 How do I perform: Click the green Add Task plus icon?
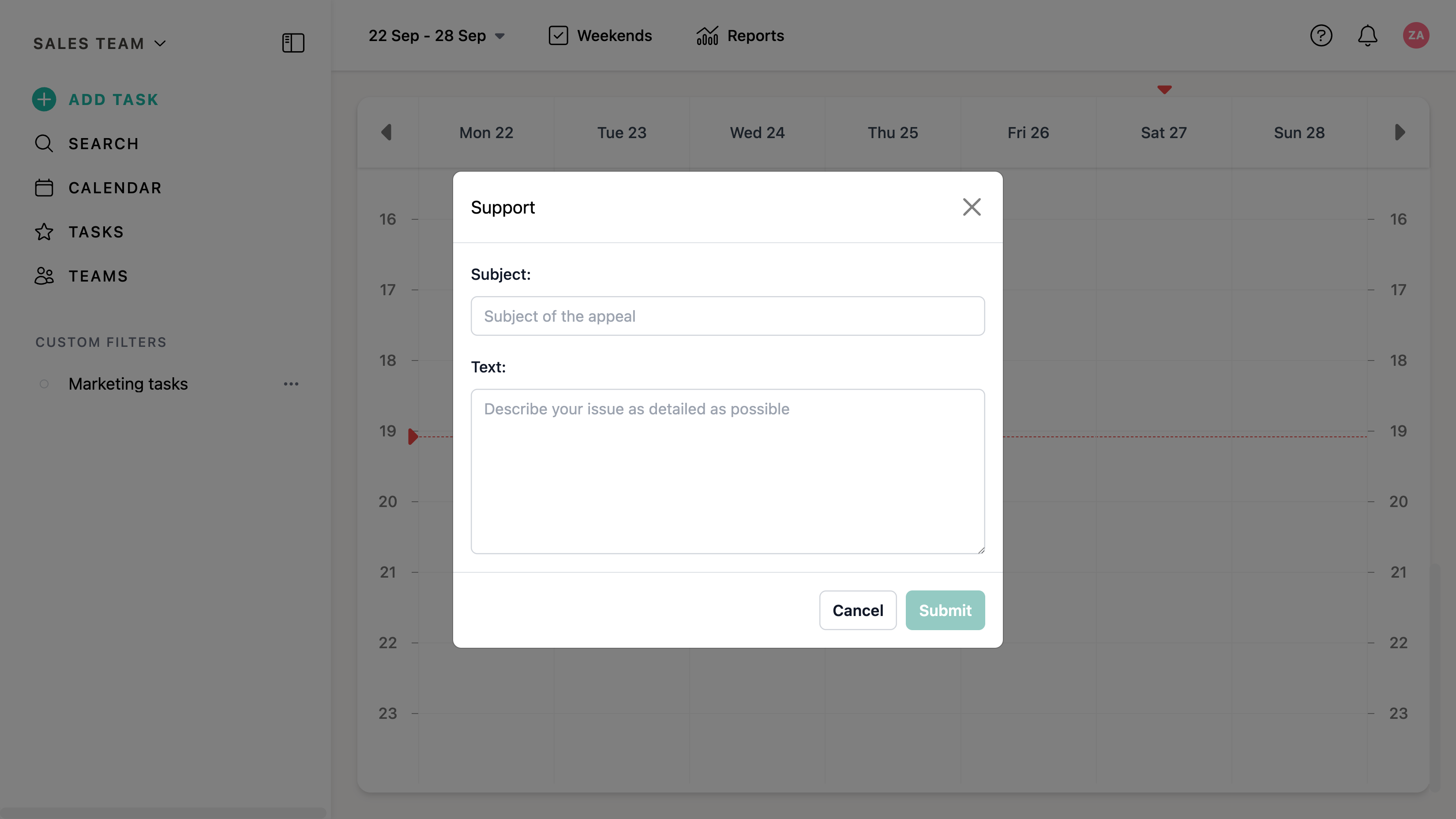44,99
